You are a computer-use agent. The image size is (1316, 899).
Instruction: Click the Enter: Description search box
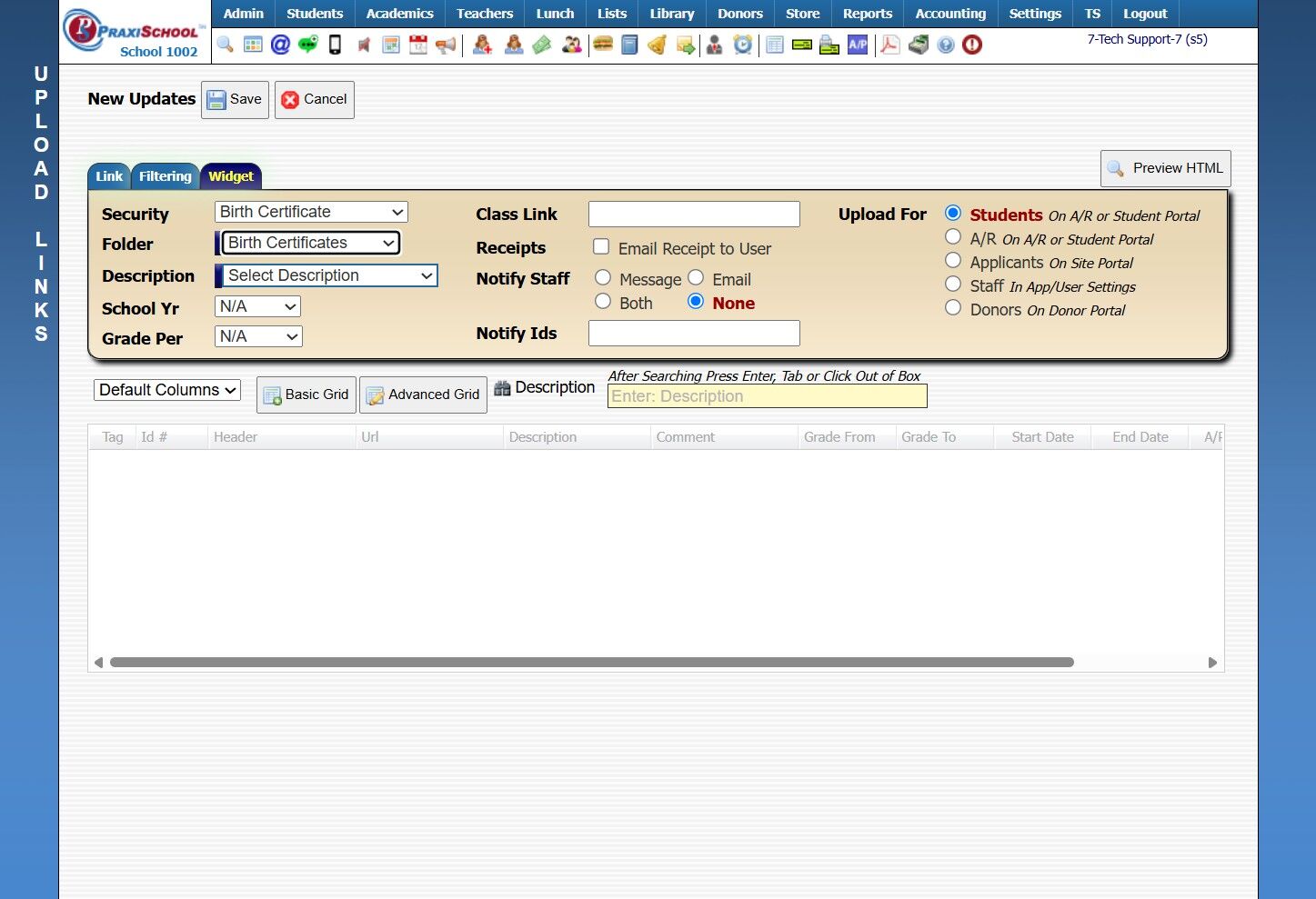(x=768, y=396)
